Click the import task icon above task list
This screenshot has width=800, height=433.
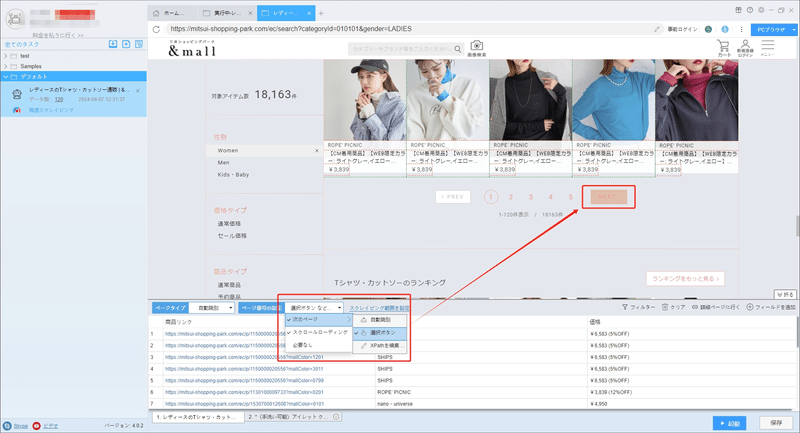tap(113, 44)
